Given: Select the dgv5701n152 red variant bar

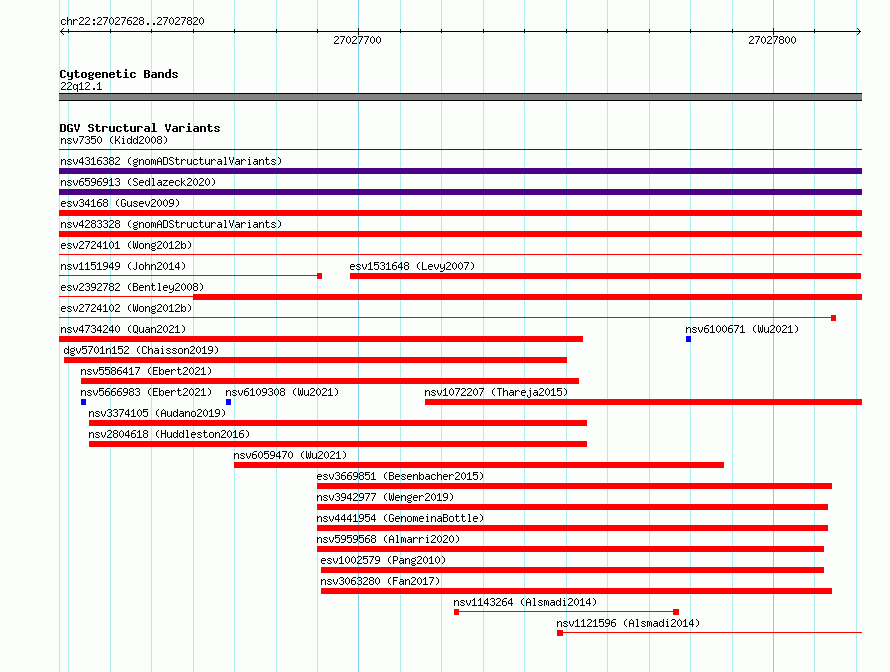Looking at the screenshot, I should point(315,360).
